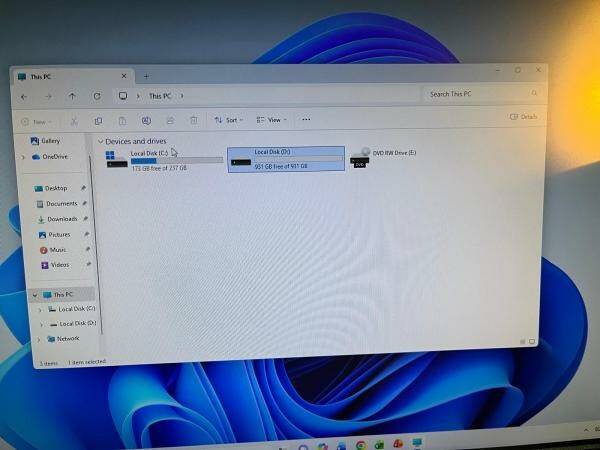The width and height of the screenshot is (600, 450).
Task: Click the pin icon beside Videos
Action: pyautogui.click(x=88, y=264)
